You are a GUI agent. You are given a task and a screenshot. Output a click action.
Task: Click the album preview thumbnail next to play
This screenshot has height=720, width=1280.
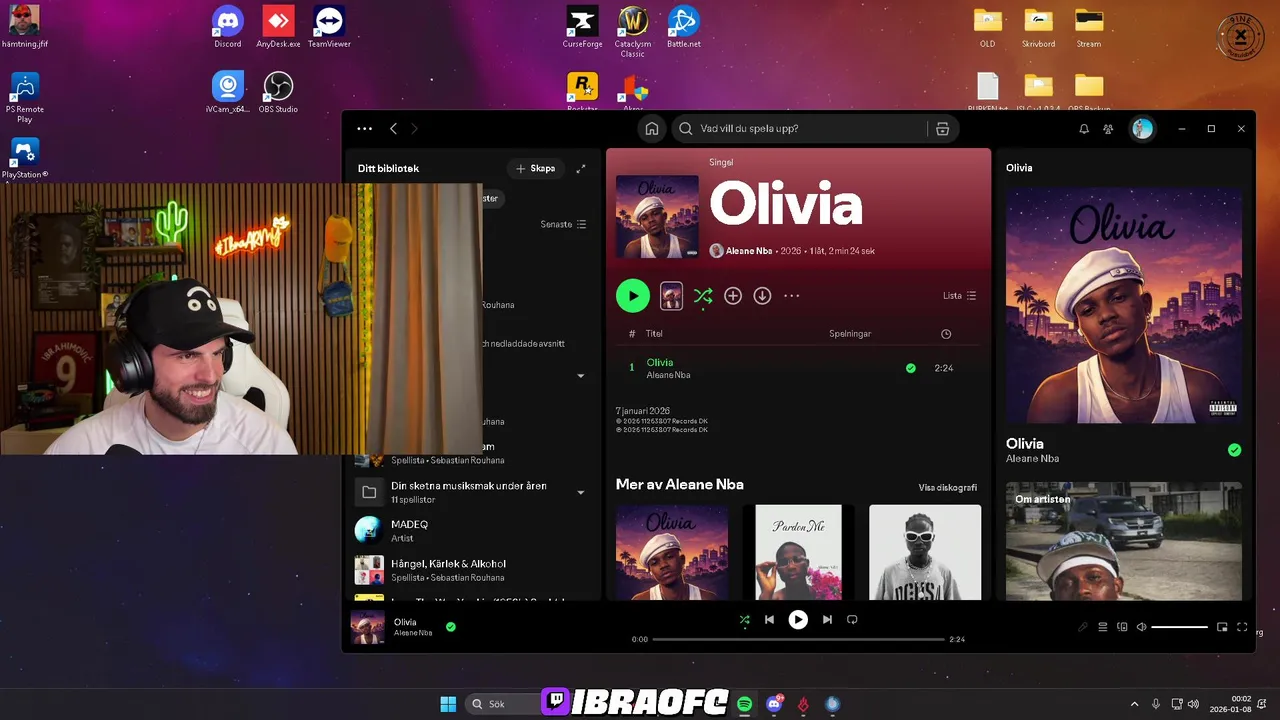tap(671, 296)
